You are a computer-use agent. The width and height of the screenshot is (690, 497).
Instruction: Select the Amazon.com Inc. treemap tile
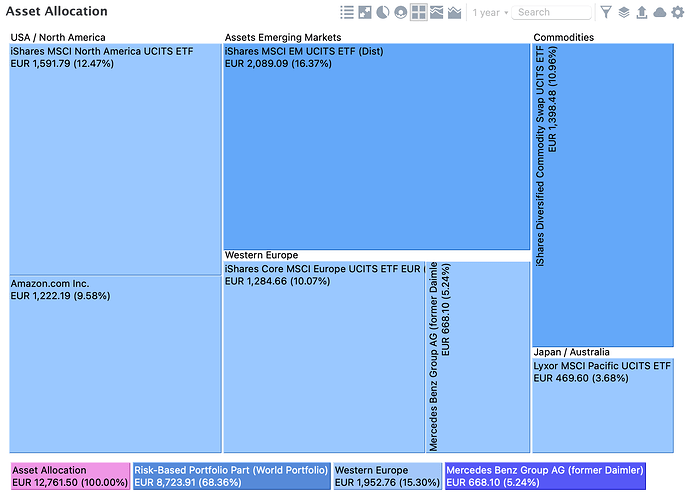point(114,365)
